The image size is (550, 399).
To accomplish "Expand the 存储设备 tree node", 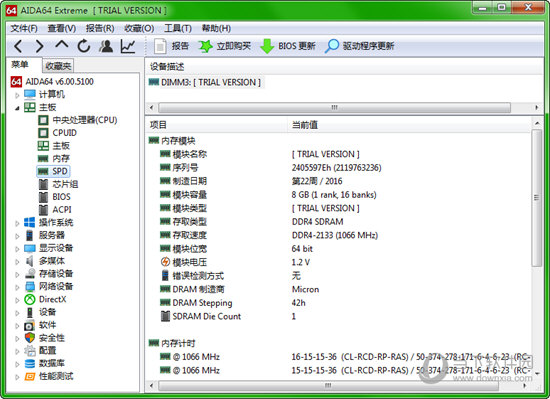I will tap(17, 274).
